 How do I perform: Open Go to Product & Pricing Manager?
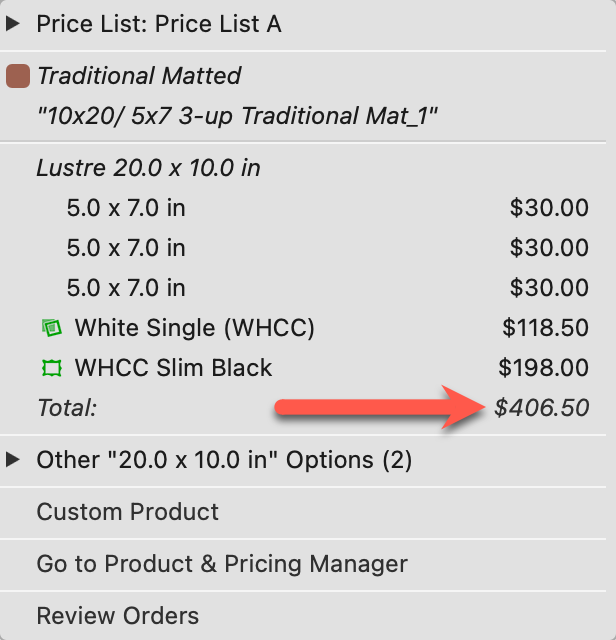pos(222,564)
